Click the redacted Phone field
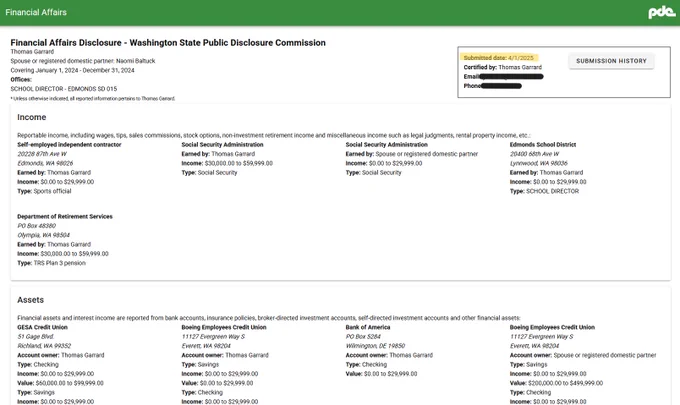This screenshot has height=405, width=680. (493, 86)
